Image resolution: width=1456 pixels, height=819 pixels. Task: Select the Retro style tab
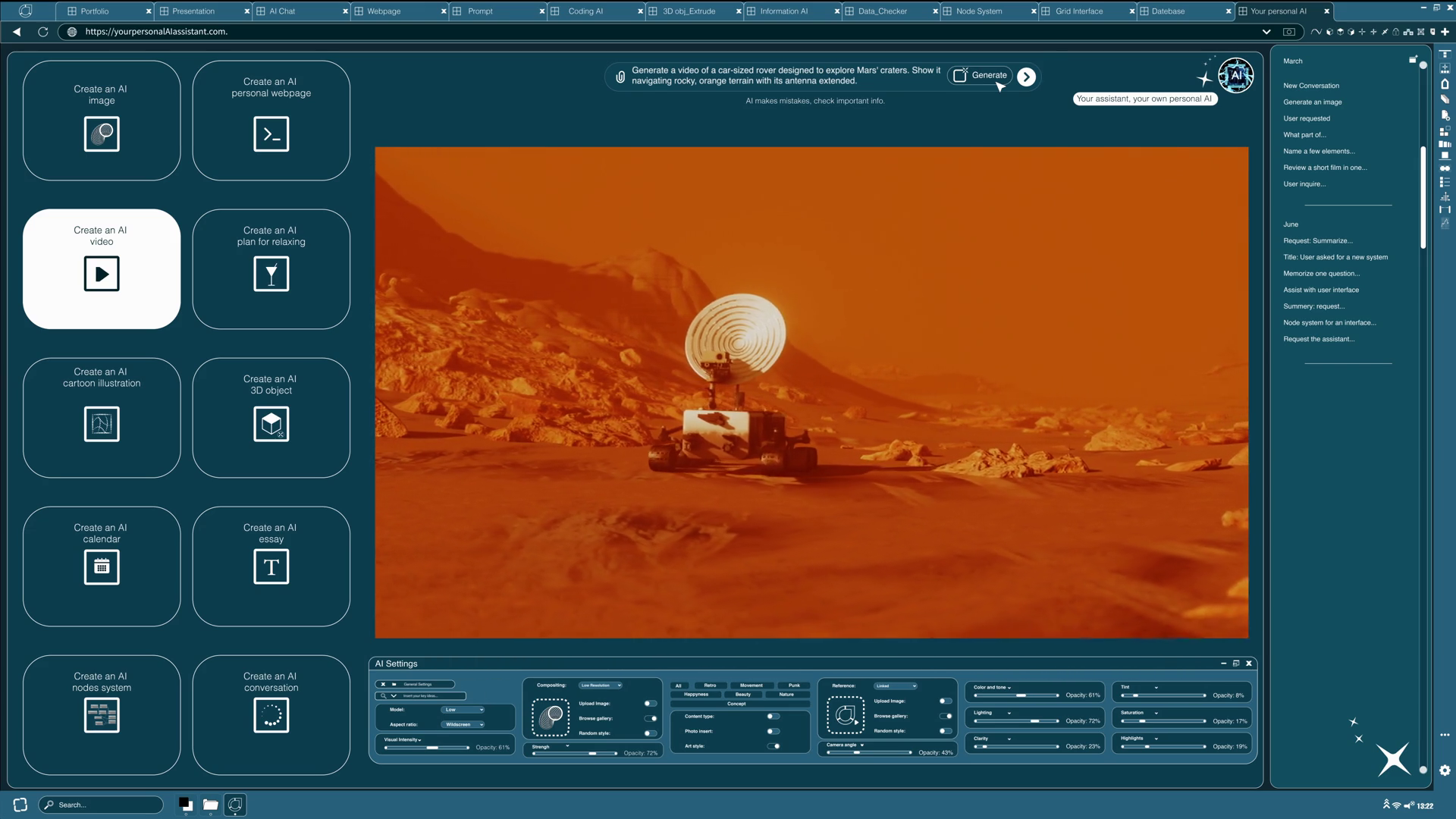[710, 685]
